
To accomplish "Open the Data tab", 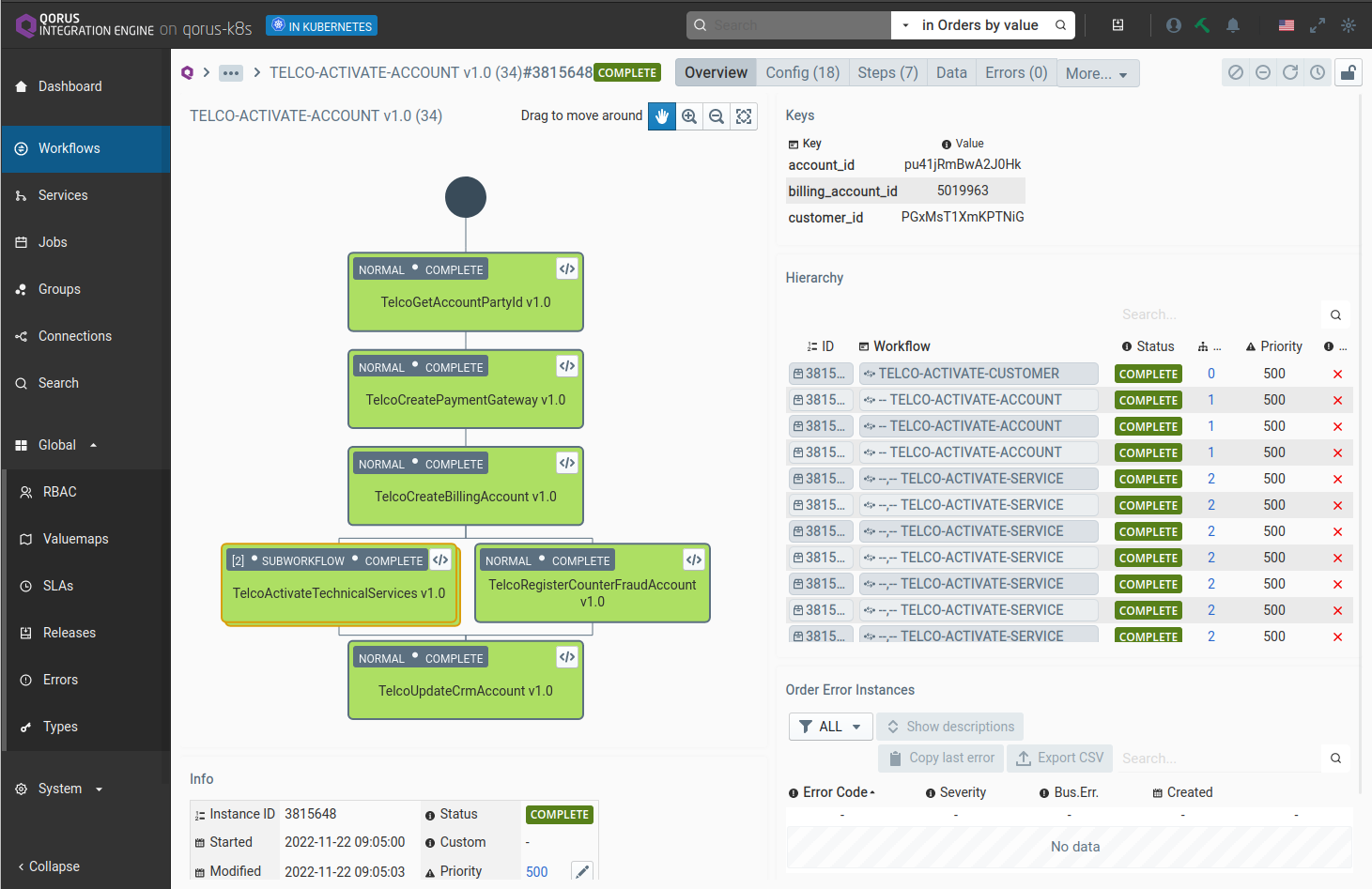I will pos(951,72).
